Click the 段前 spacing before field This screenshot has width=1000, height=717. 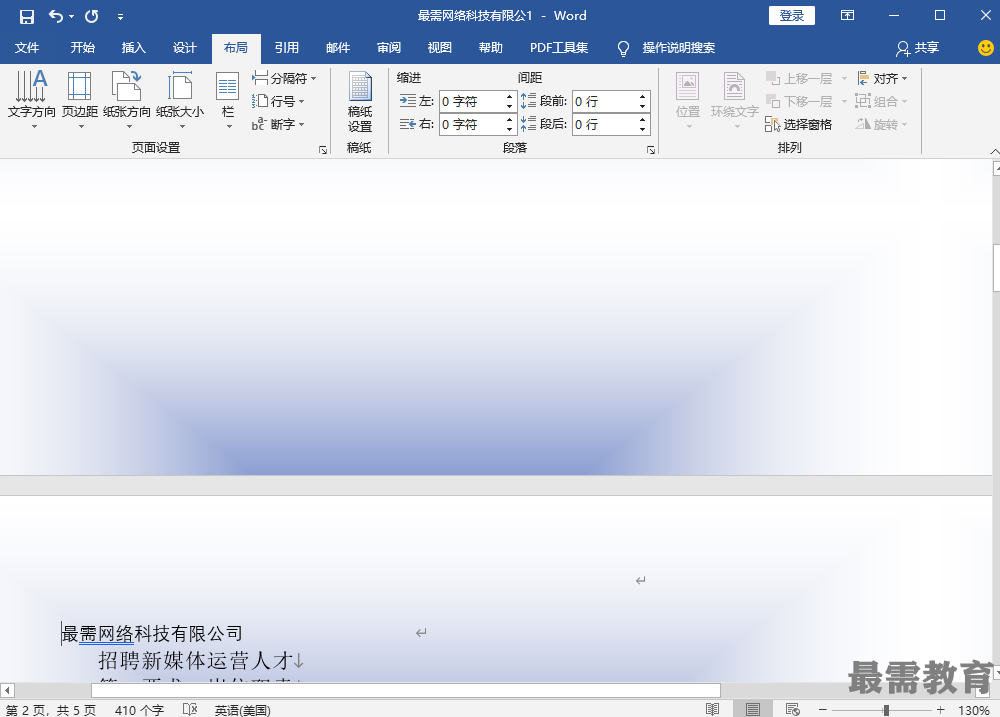click(x=604, y=101)
